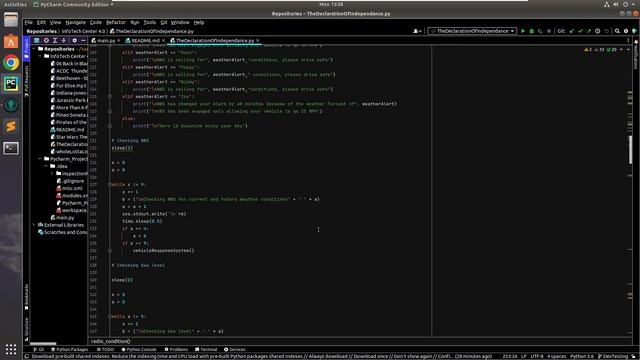The width and height of the screenshot is (640, 360).
Task: Open the Files app from the dock
Action: [x=11, y=20]
